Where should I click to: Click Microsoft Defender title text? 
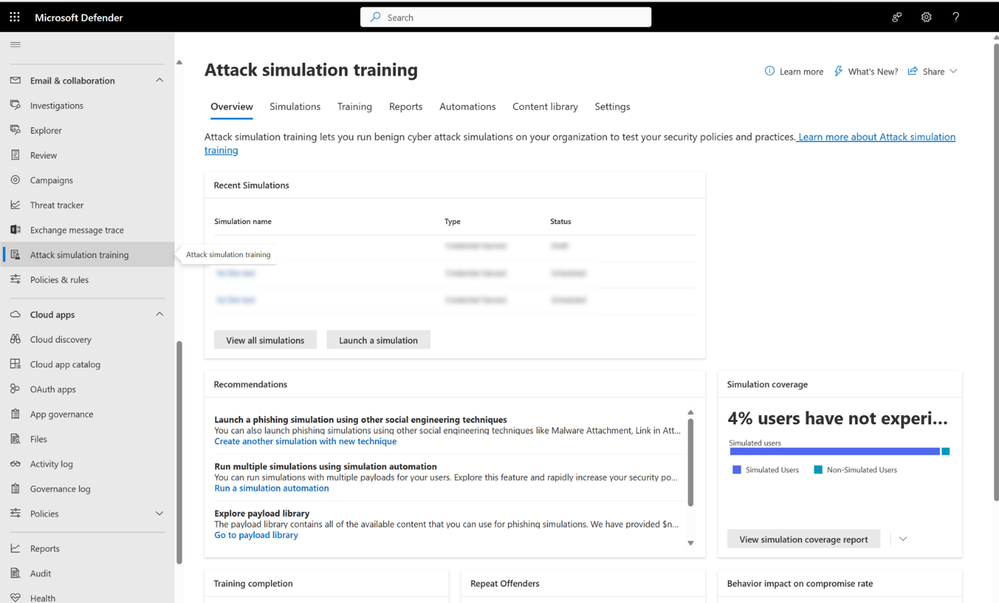pos(79,17)
